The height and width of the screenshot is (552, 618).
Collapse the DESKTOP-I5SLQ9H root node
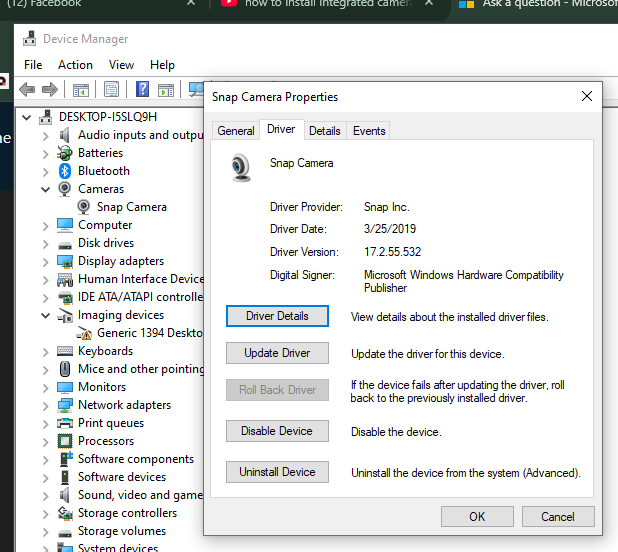tap(26, 117)
